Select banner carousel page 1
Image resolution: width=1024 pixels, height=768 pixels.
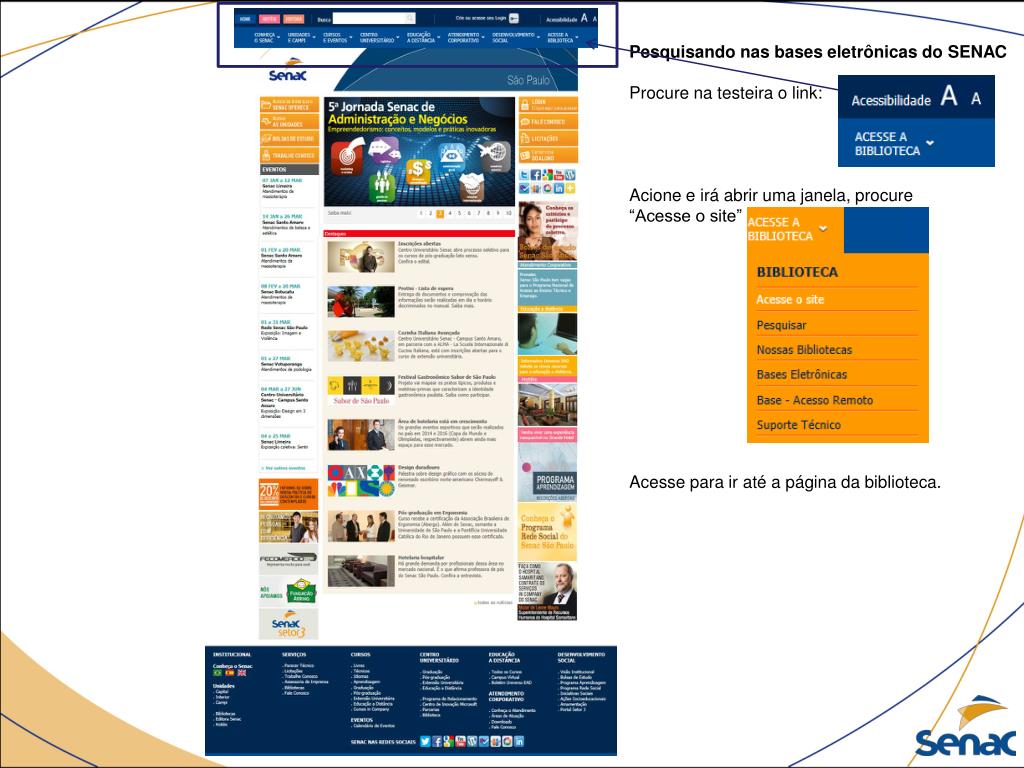click(421, 214)
